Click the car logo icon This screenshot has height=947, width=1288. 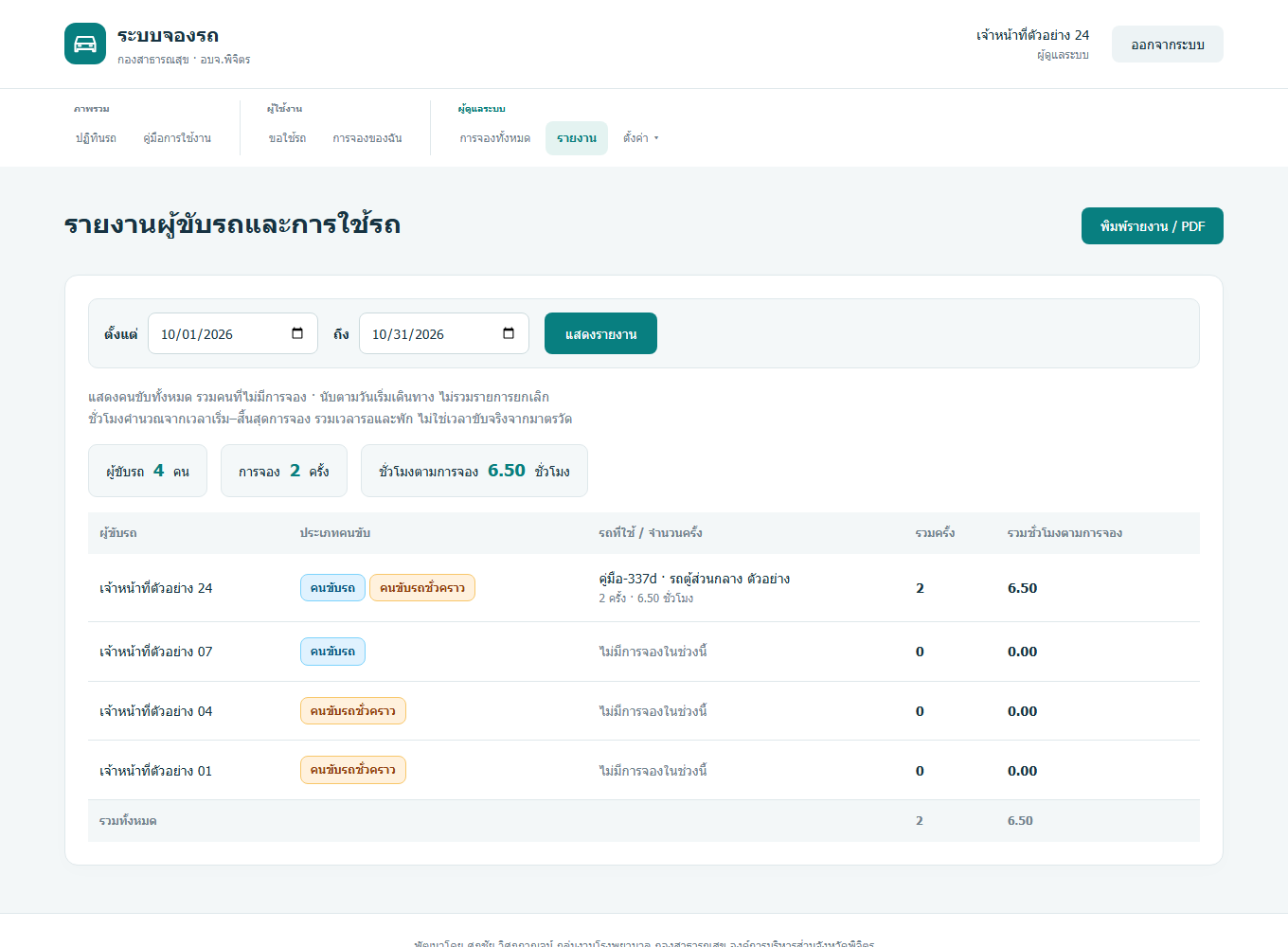85,44
